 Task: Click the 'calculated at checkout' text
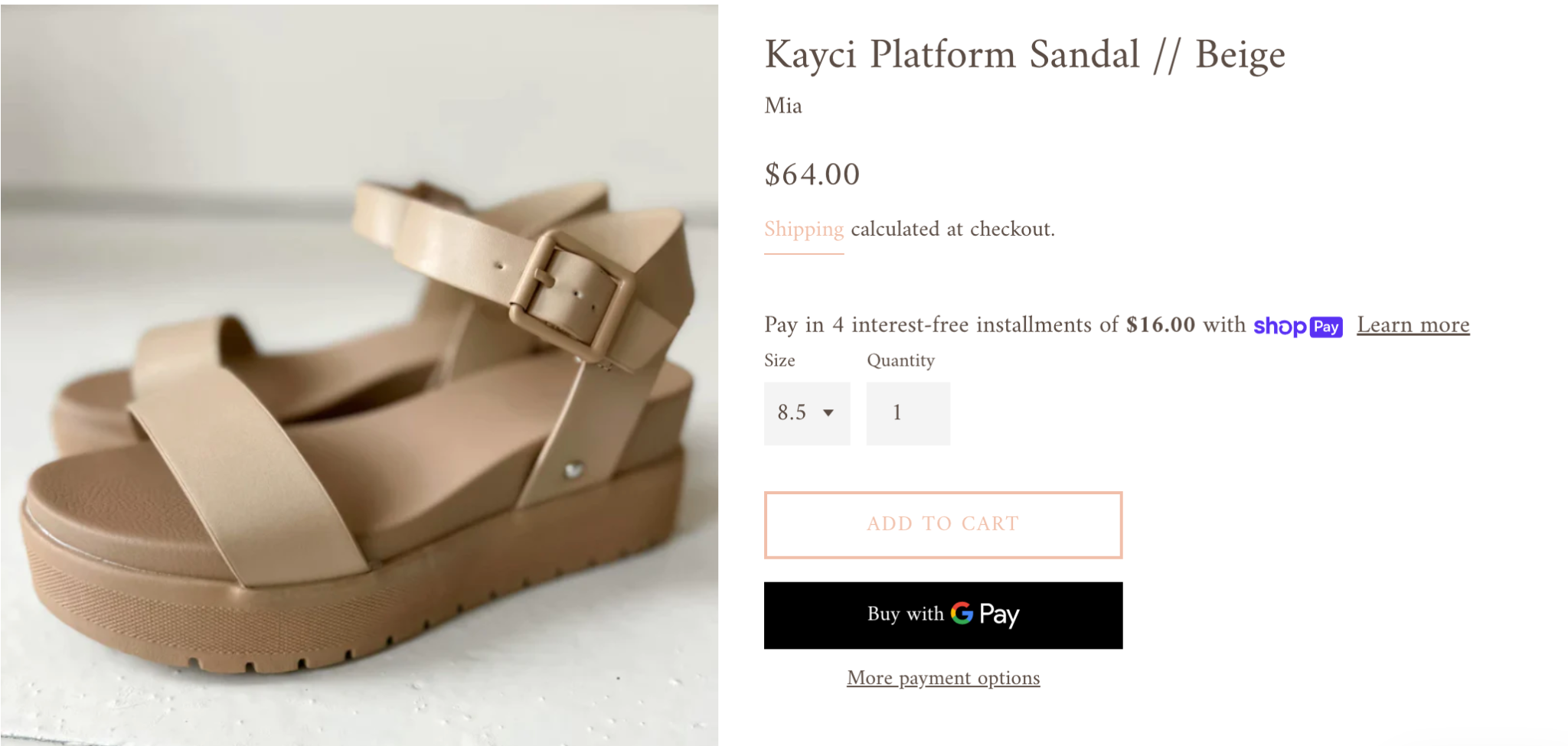[952, 230]
